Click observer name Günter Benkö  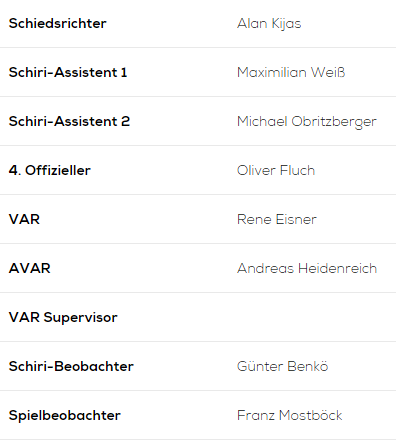[x=283, y=366]
